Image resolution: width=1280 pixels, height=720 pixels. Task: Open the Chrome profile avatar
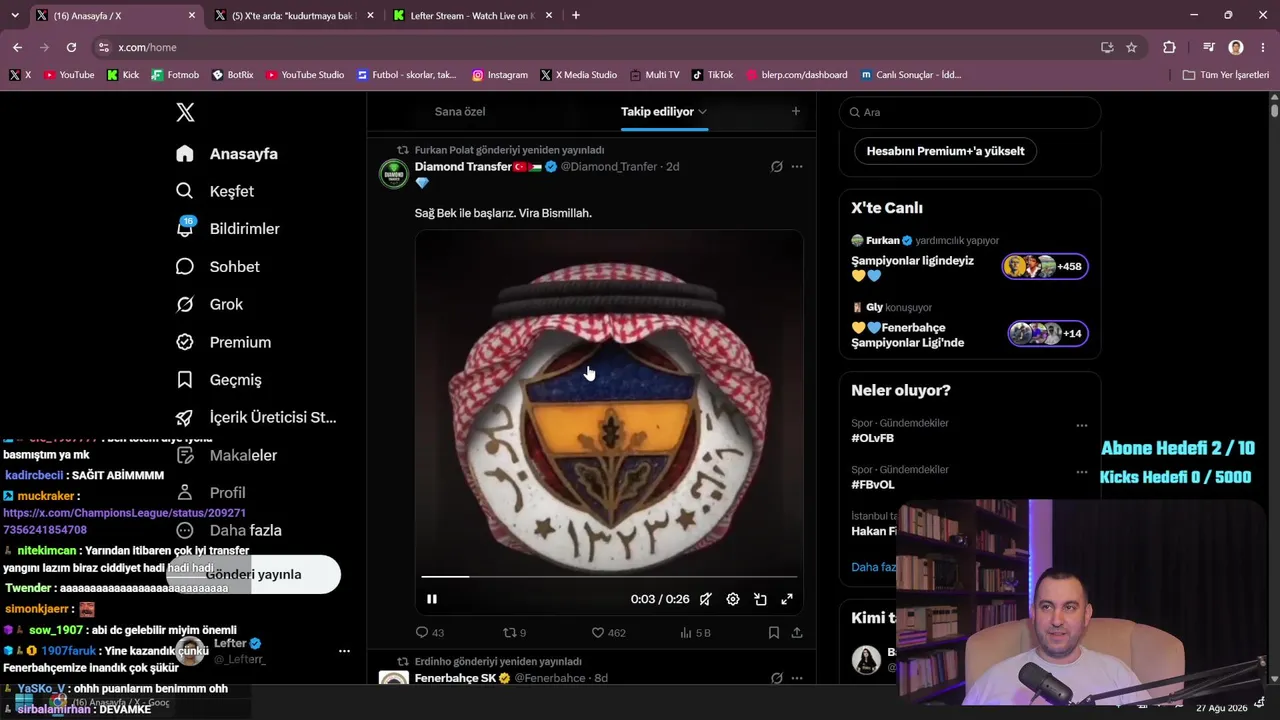pos(1236,47)
